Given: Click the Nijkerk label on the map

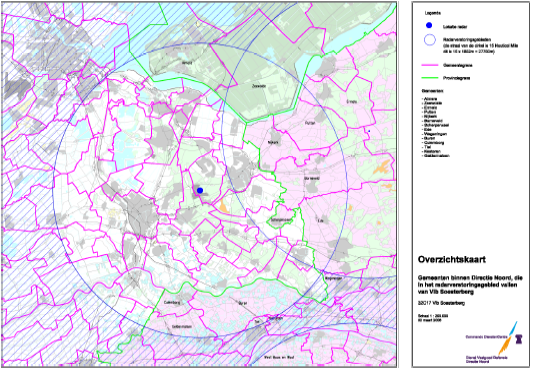Looking at the screenshot, I should 274,142.
